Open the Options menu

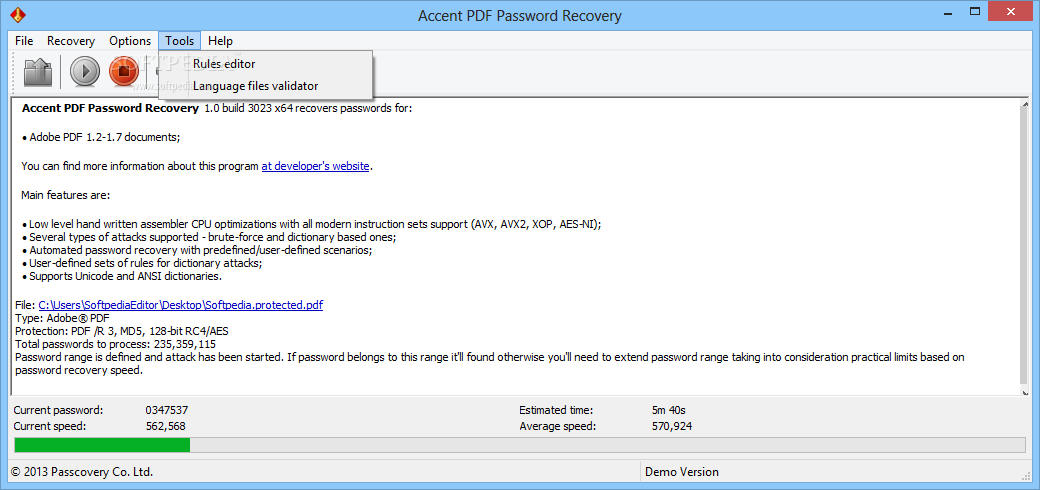click(x=130, y=41)
